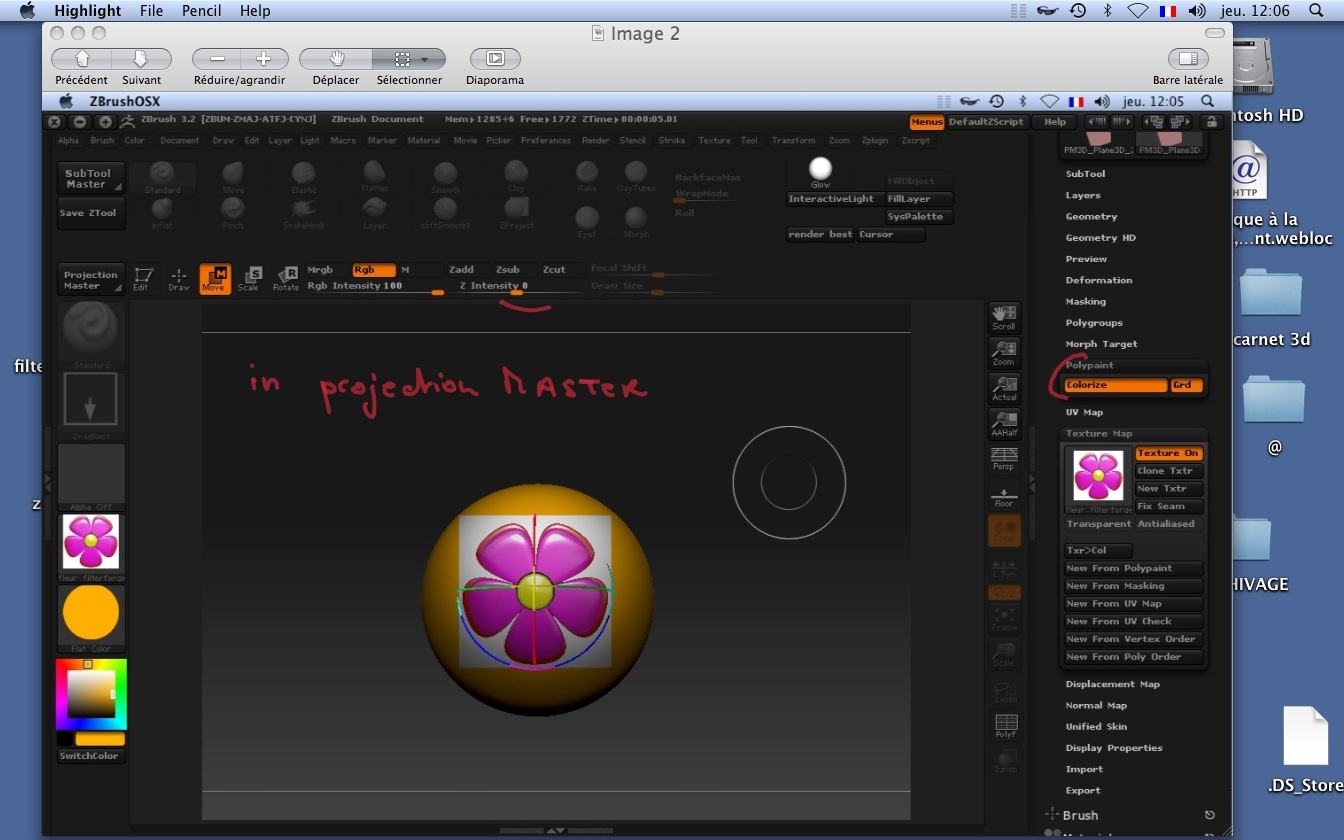1344x840 pixels.
Task: Toggle the Grd button in Polypaint
Action: pos(1186,385)
